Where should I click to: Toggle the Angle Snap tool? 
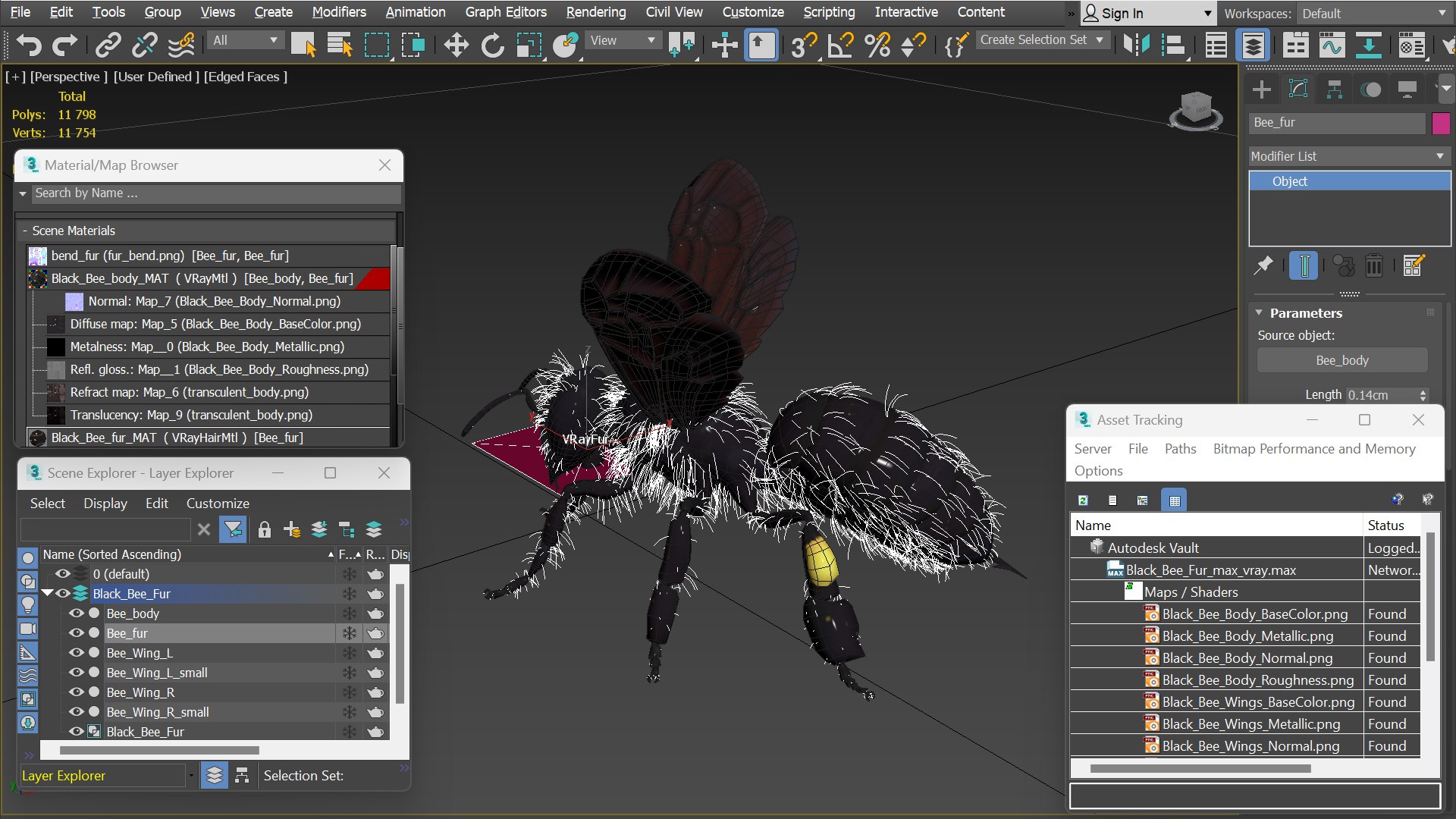840,45
